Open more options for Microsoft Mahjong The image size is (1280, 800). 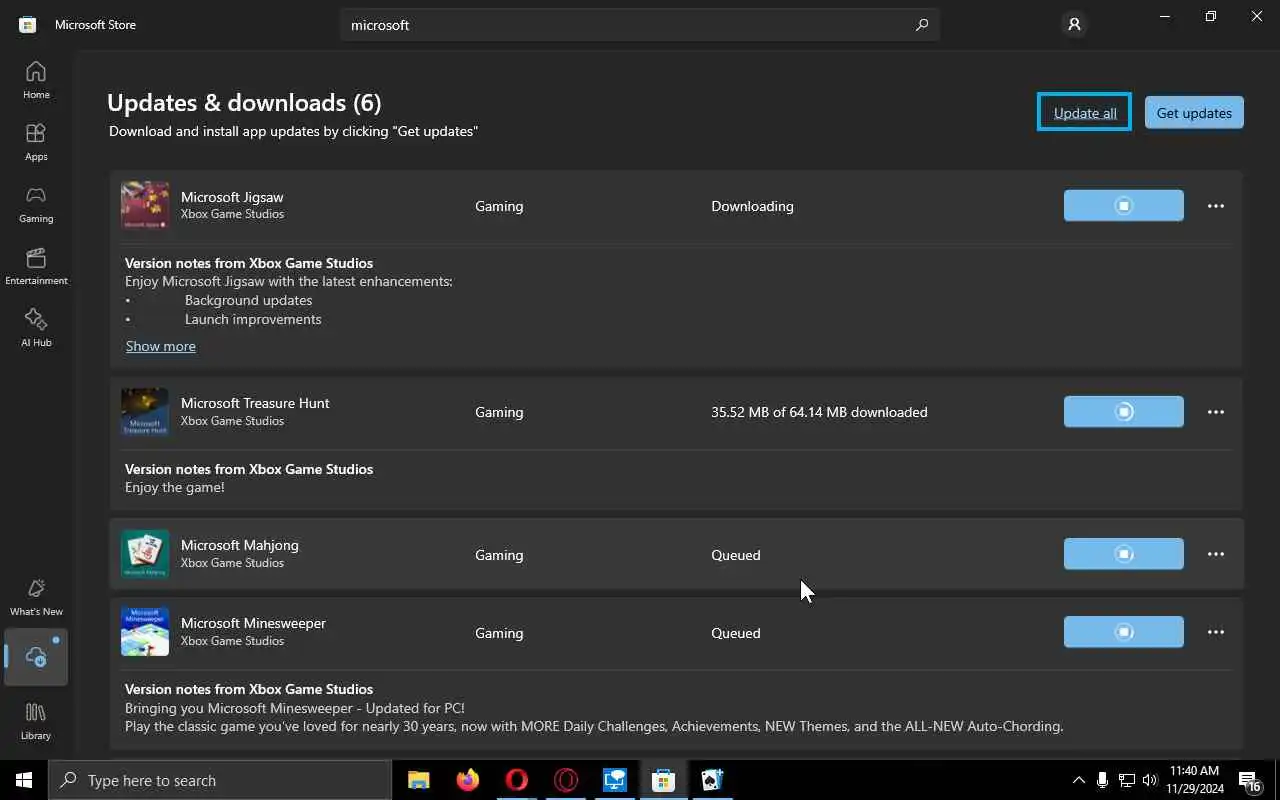1216,554
